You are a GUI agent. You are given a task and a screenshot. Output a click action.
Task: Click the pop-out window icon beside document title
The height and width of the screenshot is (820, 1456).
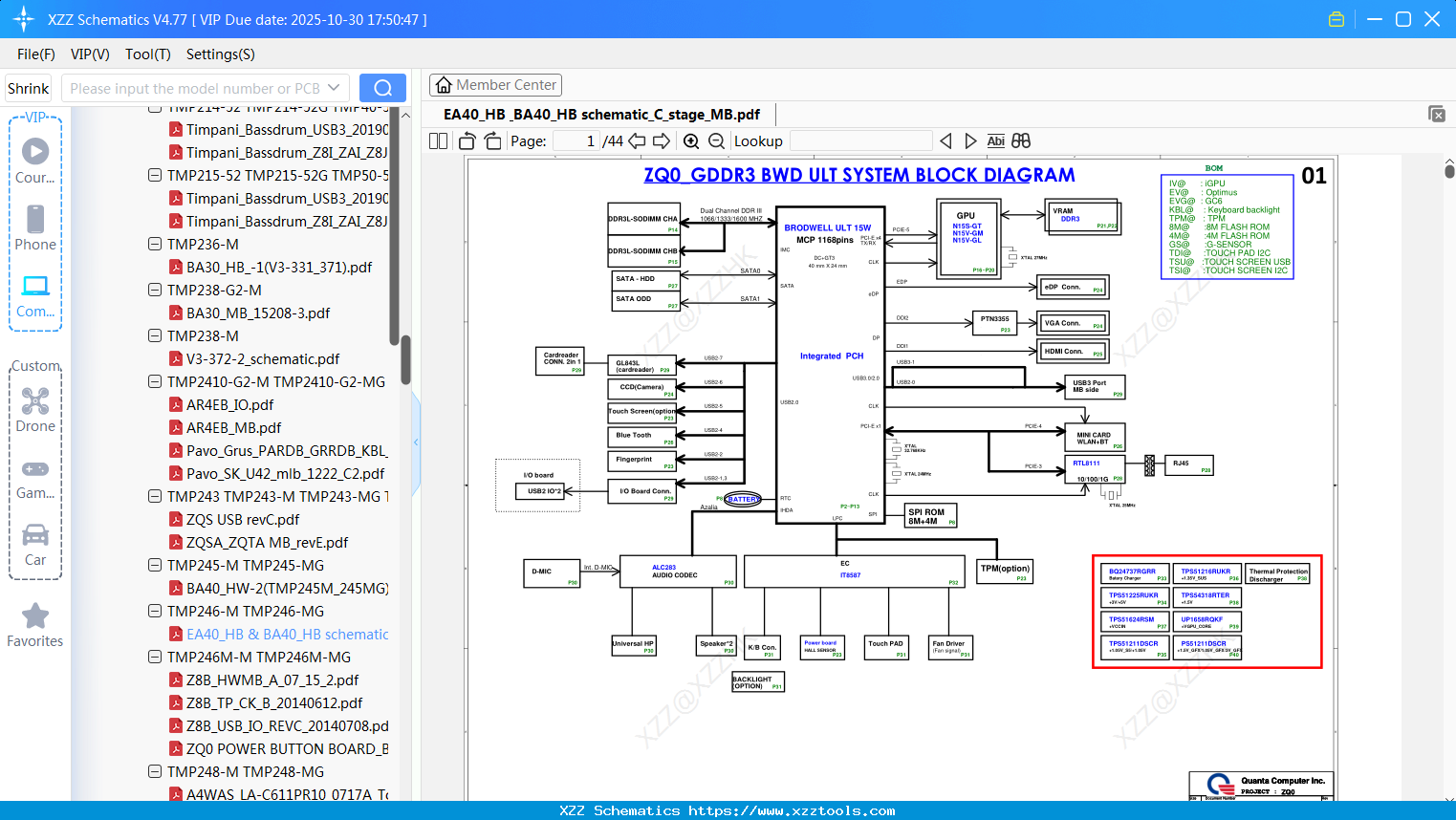click(x=1437, y=114)
